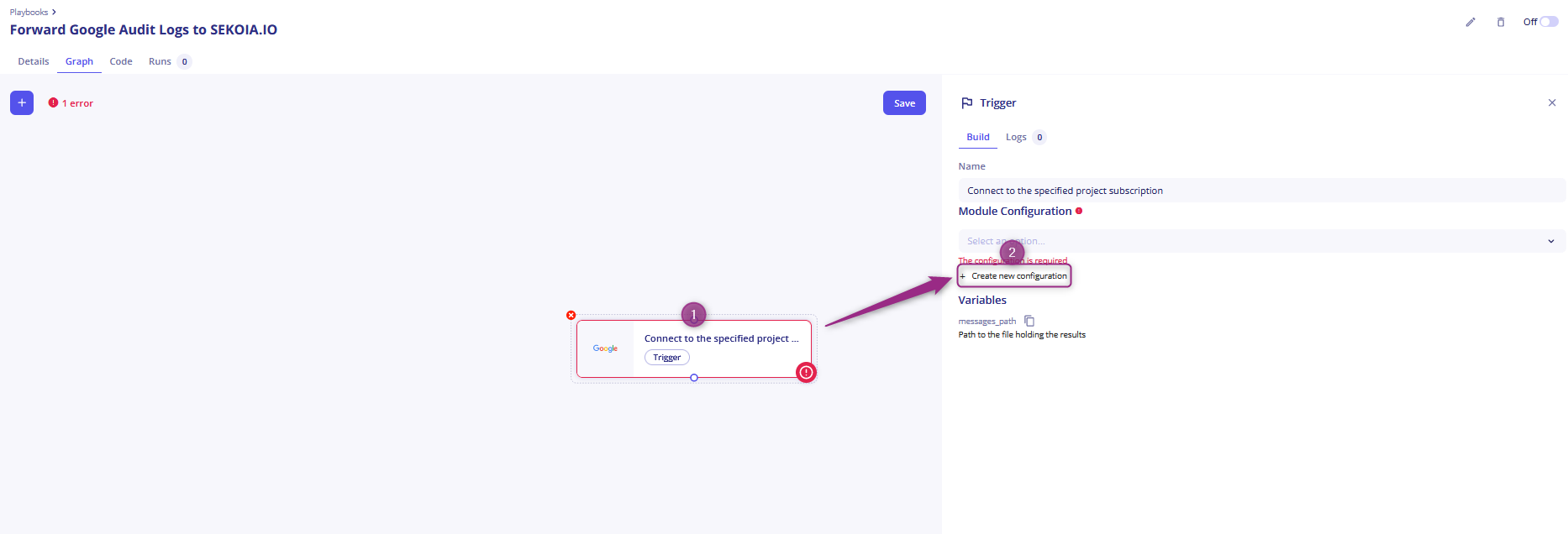Toggle the playbook On/Off switch
1568x534 pixels.
(1548, 22)
